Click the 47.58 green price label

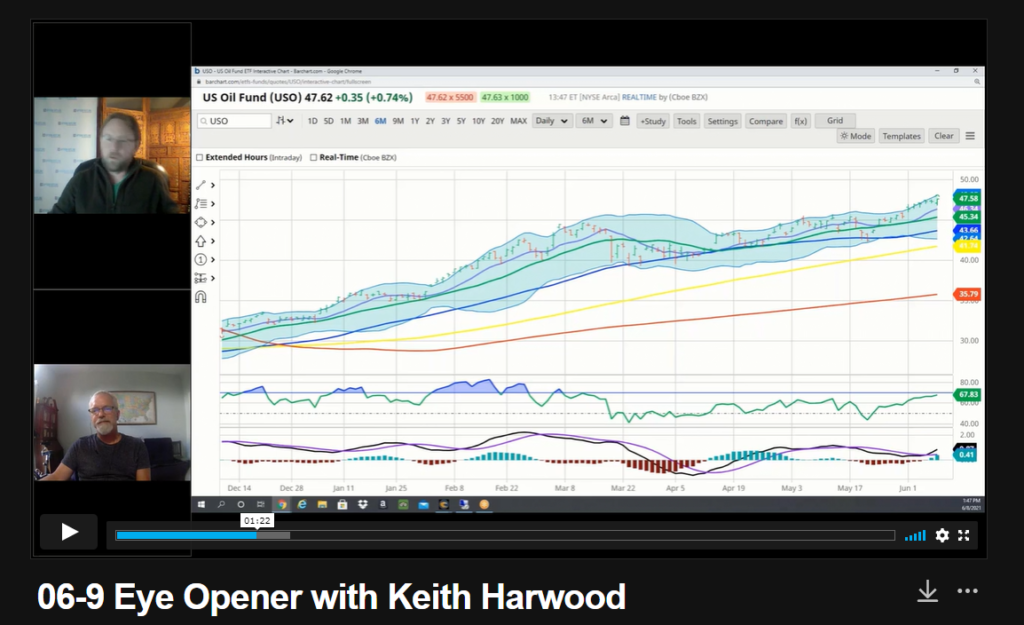(967, 198)
